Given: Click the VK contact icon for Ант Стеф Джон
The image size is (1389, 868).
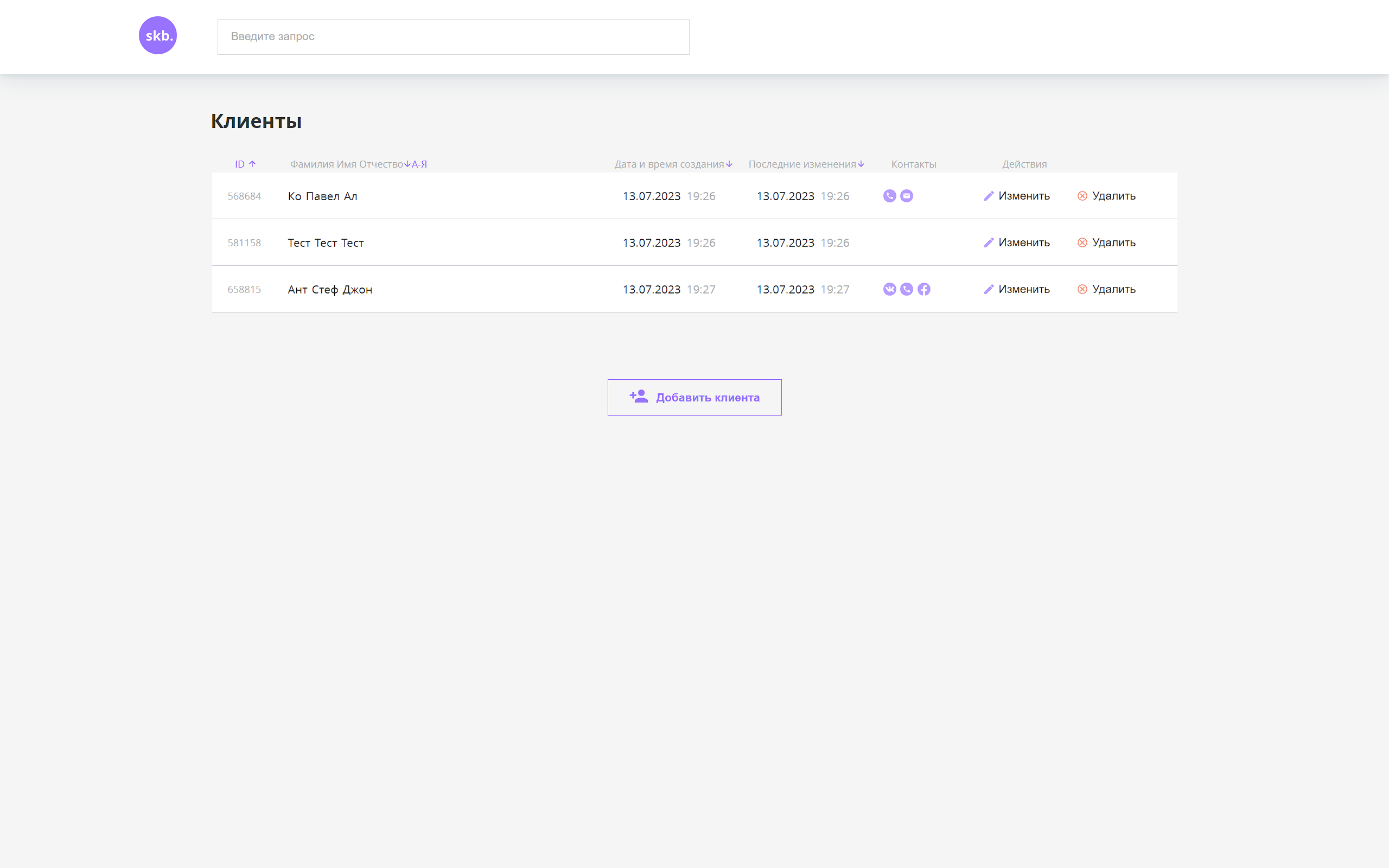Looking at the screenshot, I should tap(889, 289).
